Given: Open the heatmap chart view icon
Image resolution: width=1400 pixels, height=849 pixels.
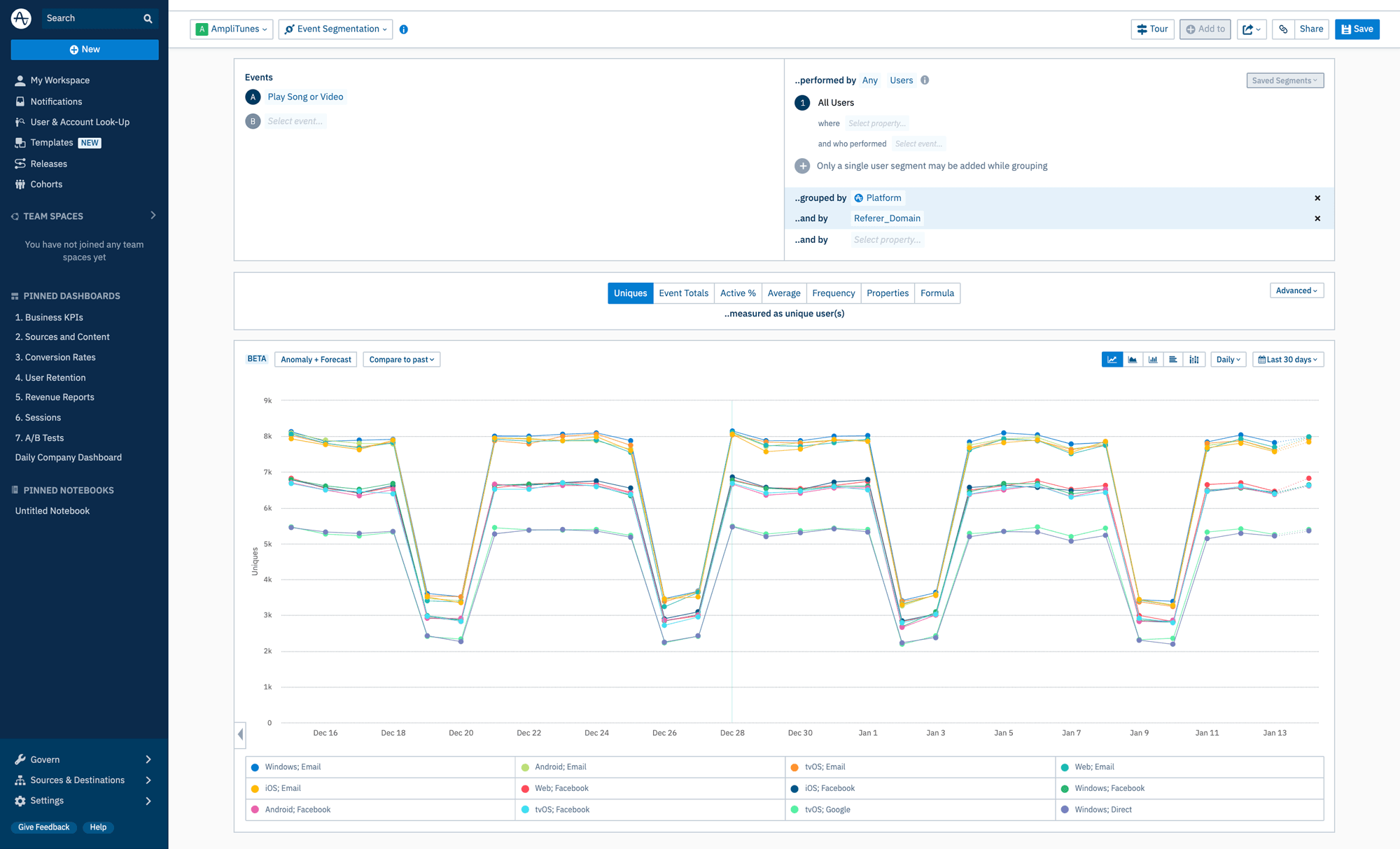Looking at the screenshot, I should 1193,359.
